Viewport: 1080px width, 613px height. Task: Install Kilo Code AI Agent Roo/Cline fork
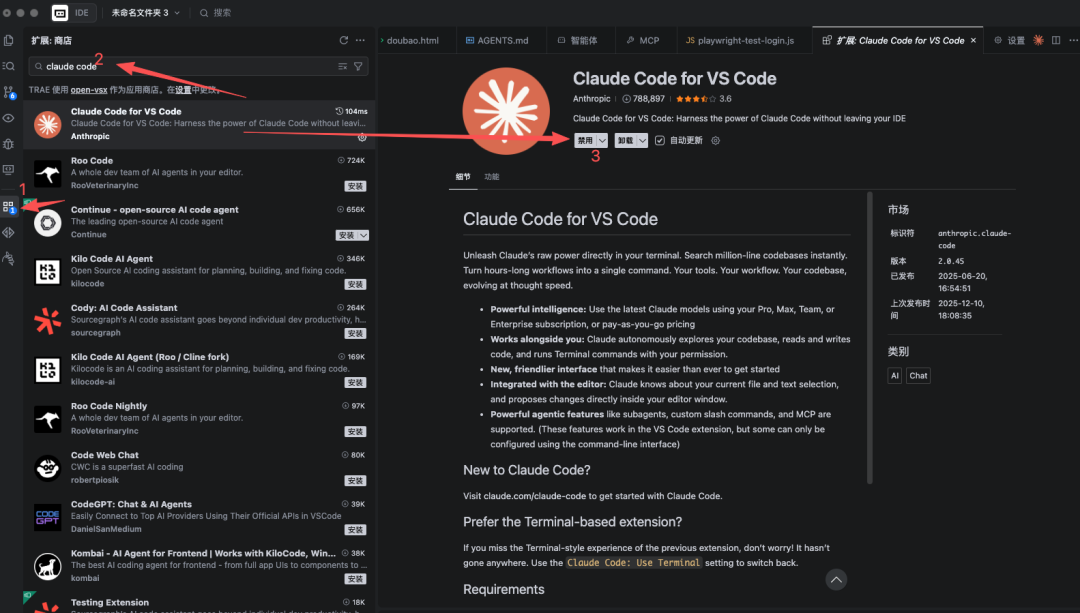355,382
